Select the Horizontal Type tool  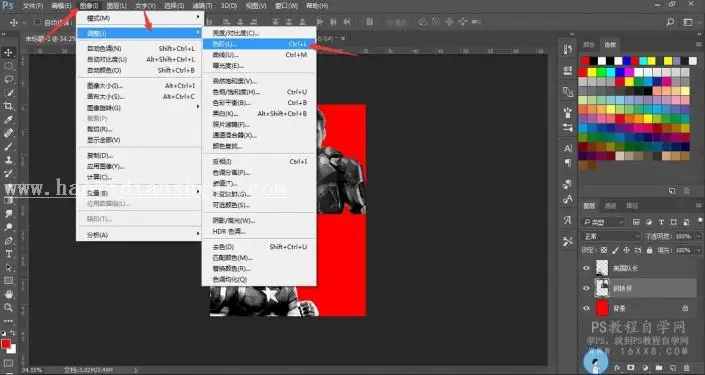(x=9, y=254)
